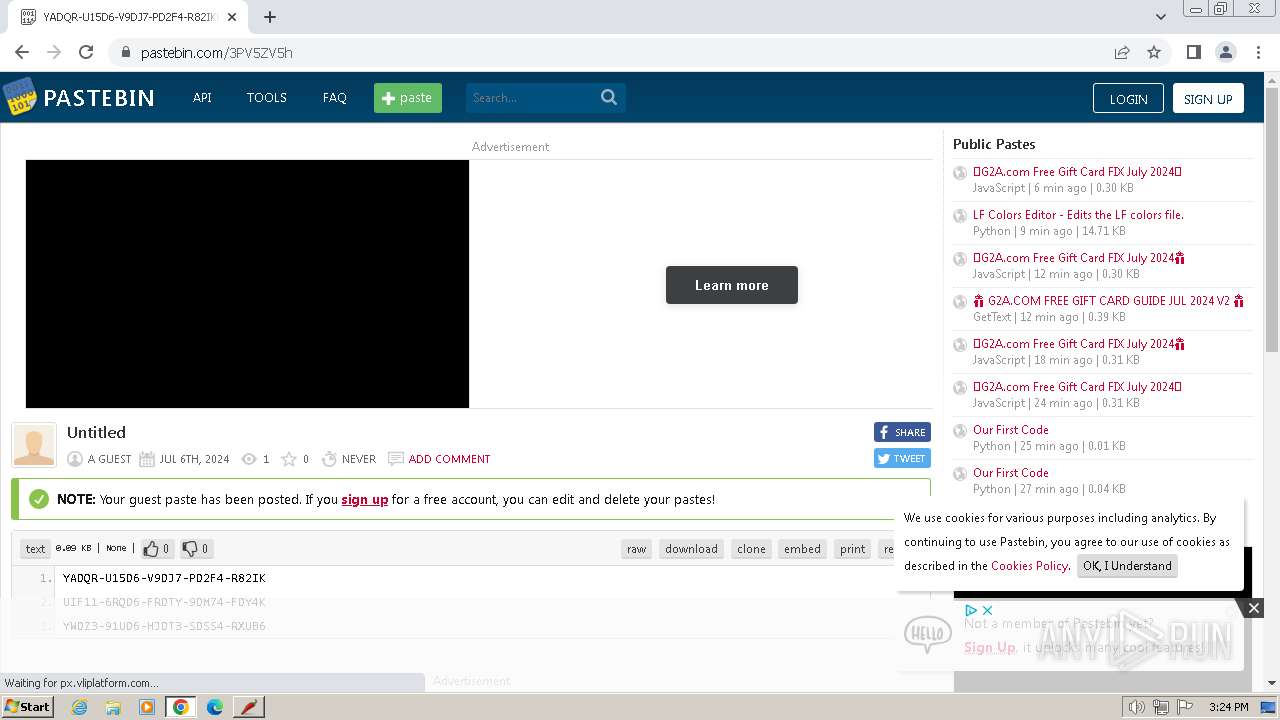Select the YADQR-U15D6 browser tab
The image size is (1280, 720).
(x=130, y=17)
